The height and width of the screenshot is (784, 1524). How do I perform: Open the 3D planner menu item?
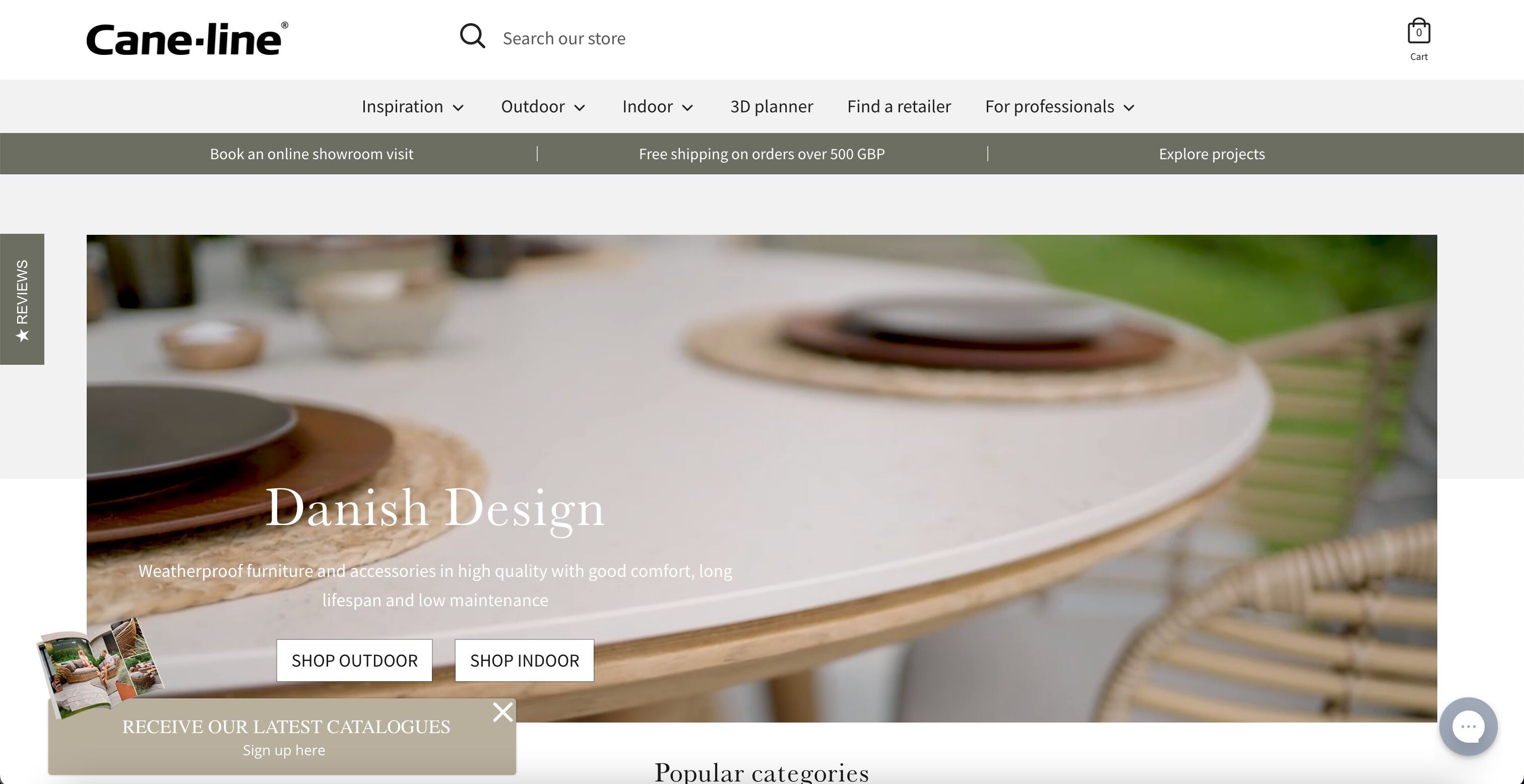[x=772, y=106]
